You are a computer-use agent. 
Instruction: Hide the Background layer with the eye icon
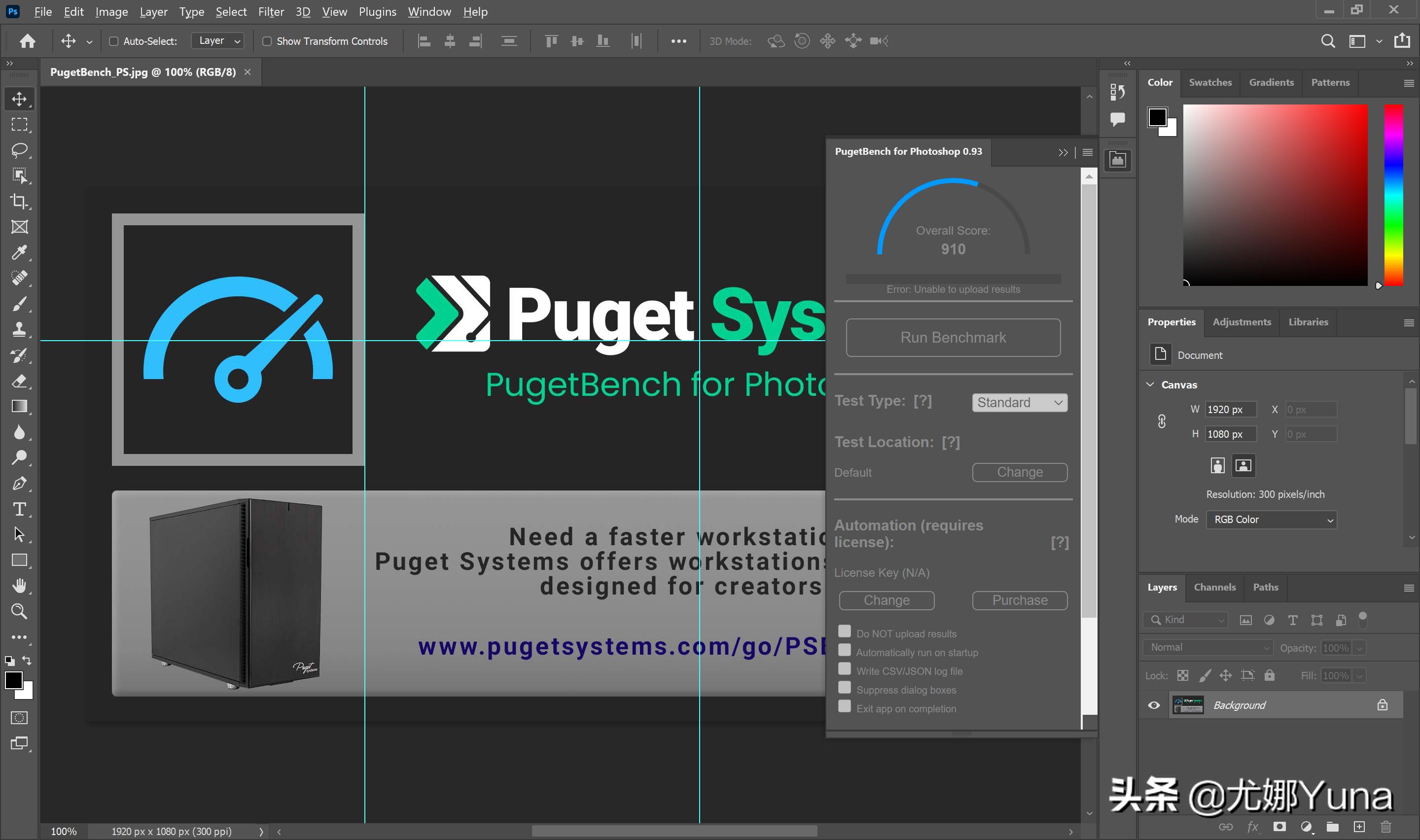pyautogui.click(x=1153, y=705)
